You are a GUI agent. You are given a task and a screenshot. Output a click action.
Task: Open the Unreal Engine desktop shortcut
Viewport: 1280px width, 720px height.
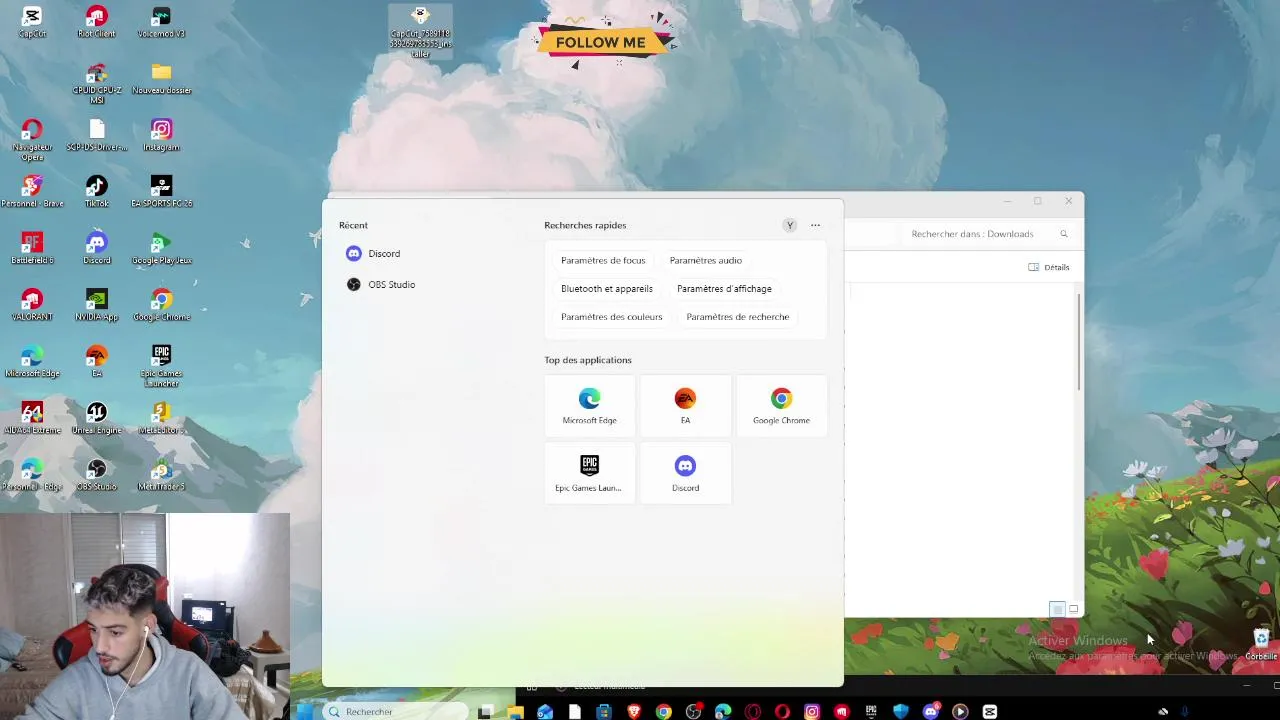96,418
